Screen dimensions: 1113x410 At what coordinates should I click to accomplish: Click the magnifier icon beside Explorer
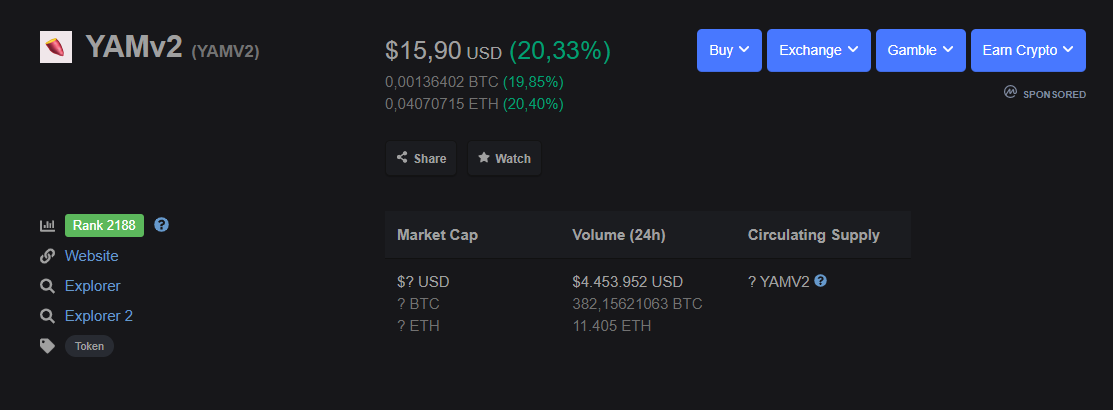(x=48, y=286)
